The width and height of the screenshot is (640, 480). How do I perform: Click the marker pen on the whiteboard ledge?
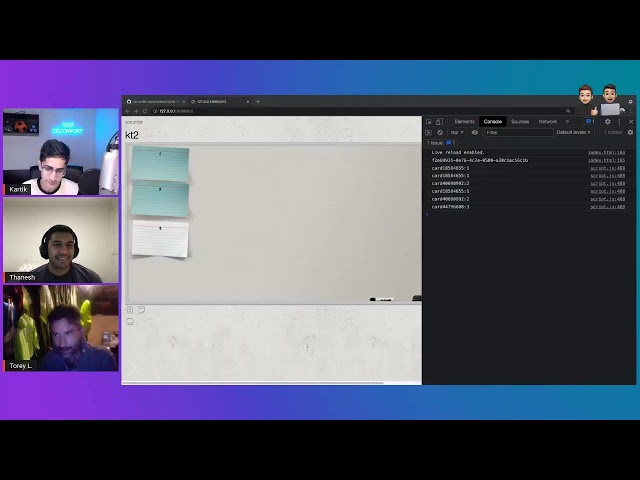(x=382, y=299)
